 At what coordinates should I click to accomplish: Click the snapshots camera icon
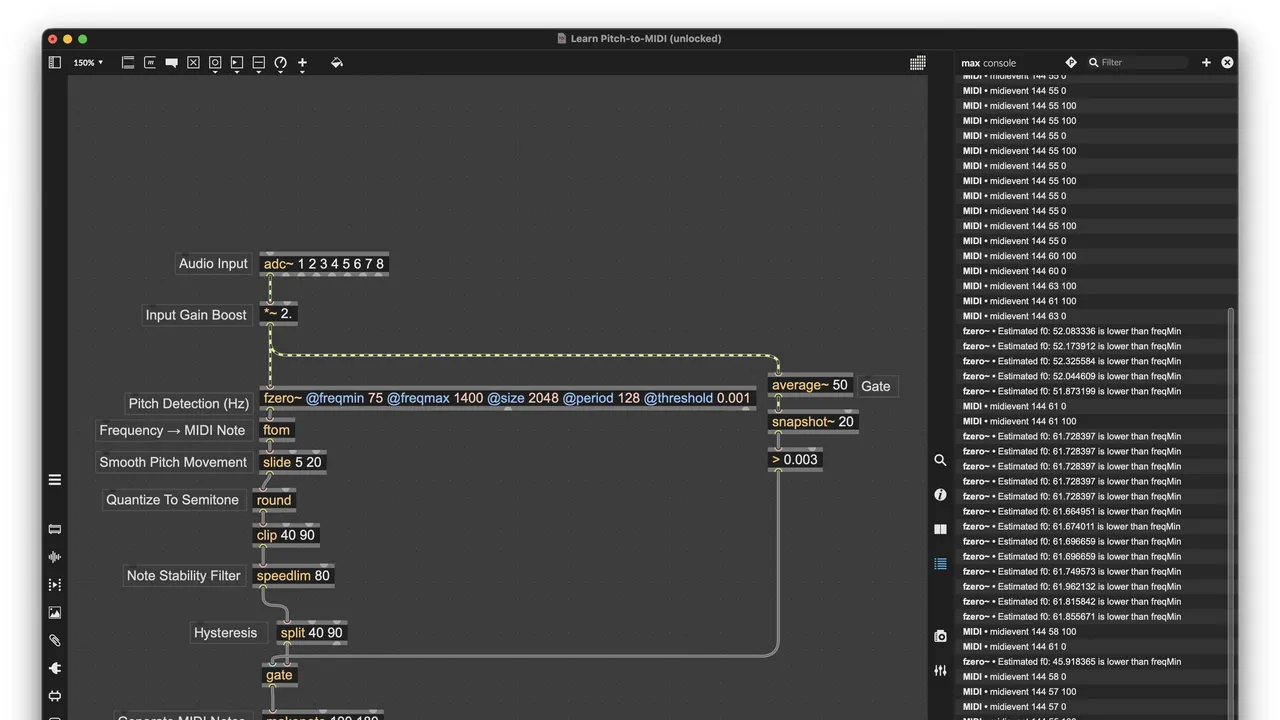[x=940, y=636]
